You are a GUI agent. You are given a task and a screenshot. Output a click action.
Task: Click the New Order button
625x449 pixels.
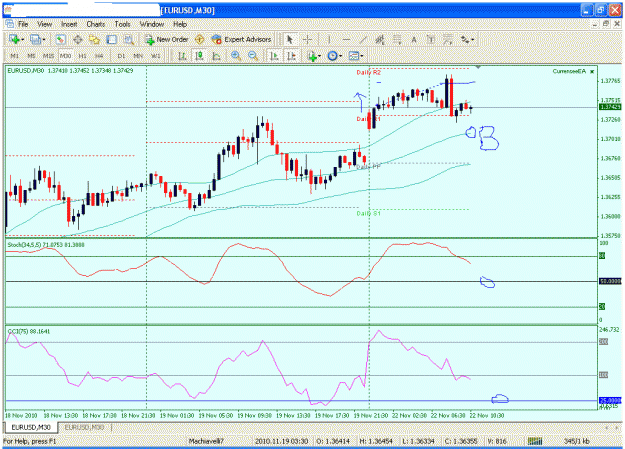(x=167, y=39)
